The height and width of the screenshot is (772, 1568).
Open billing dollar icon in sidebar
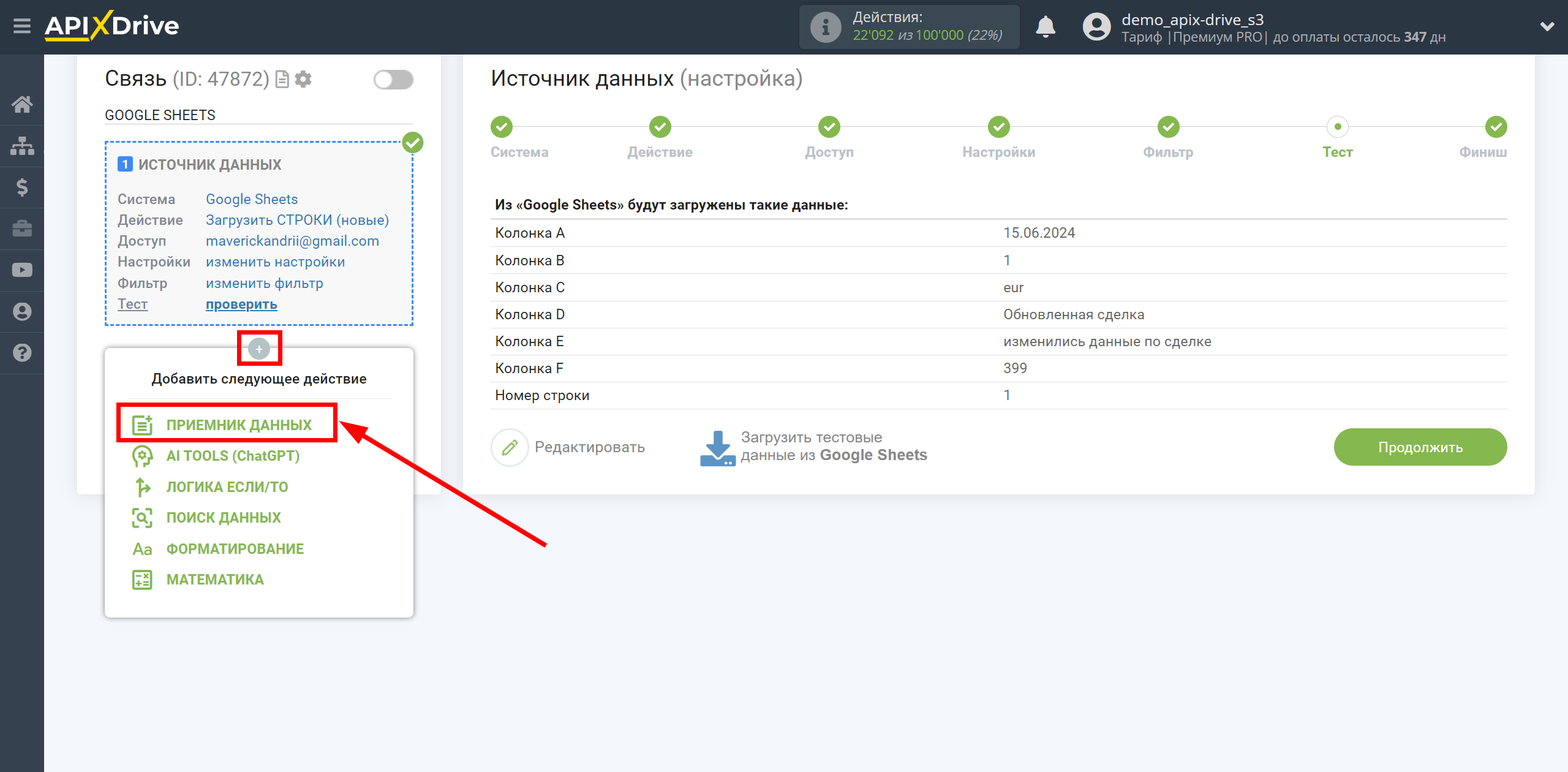click(22, 187)
